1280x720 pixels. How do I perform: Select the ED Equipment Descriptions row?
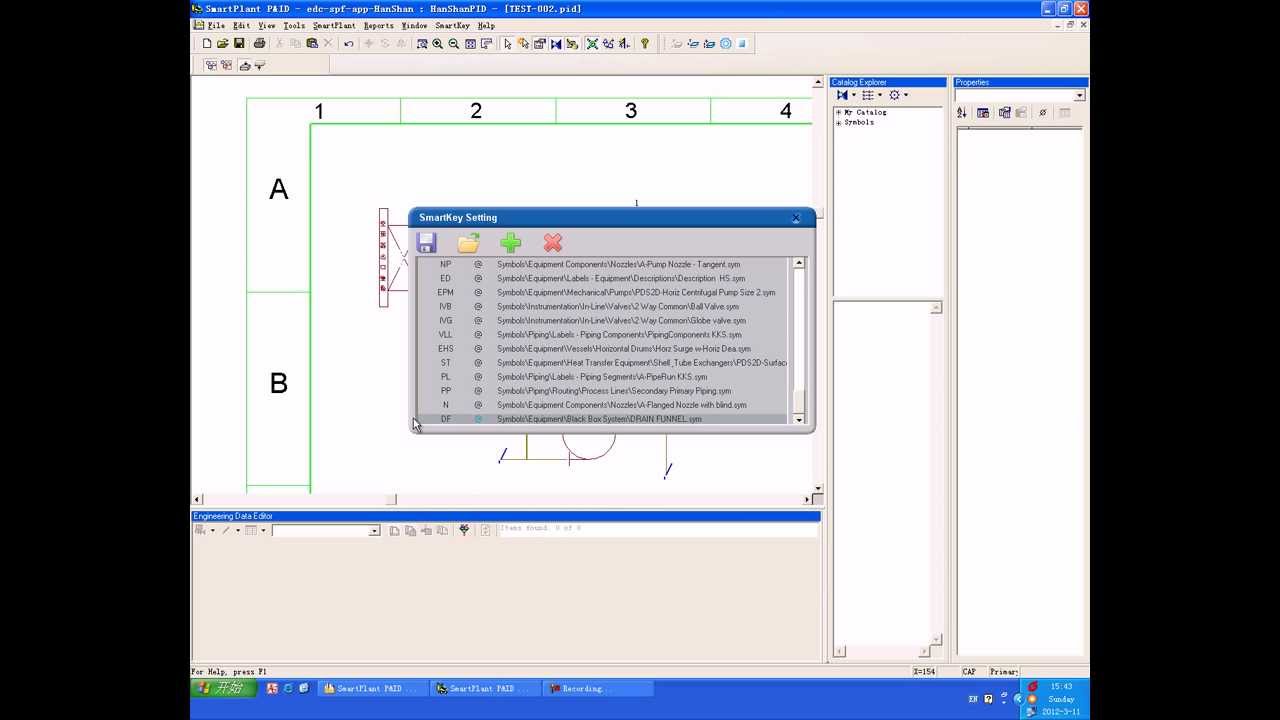click(602, 278)
